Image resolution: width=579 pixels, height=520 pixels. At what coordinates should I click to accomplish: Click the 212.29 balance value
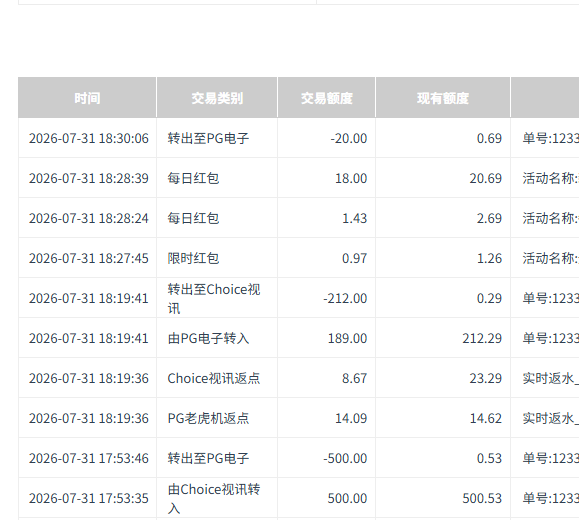tap(482, 338)
